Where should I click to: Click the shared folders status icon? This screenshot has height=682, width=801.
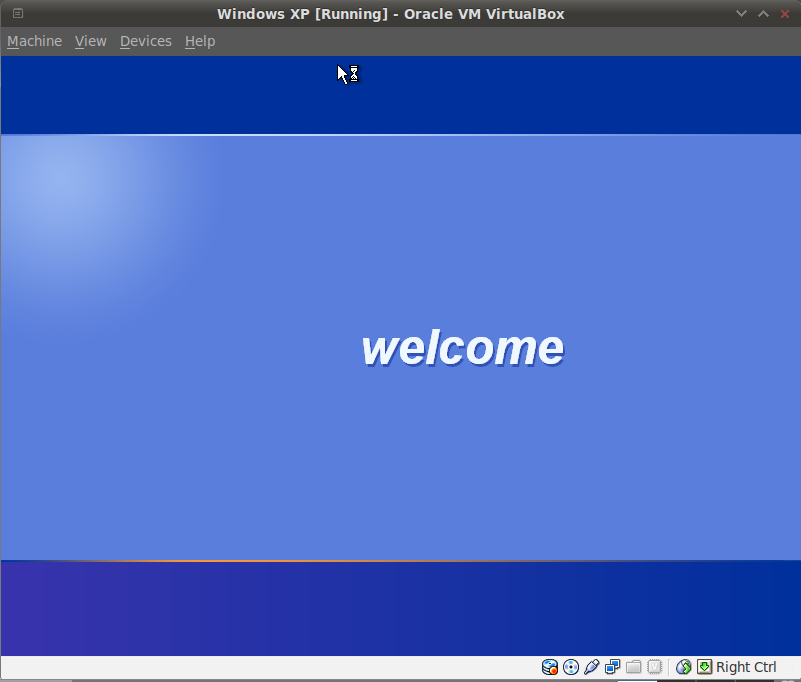click(x=633, y=667)
